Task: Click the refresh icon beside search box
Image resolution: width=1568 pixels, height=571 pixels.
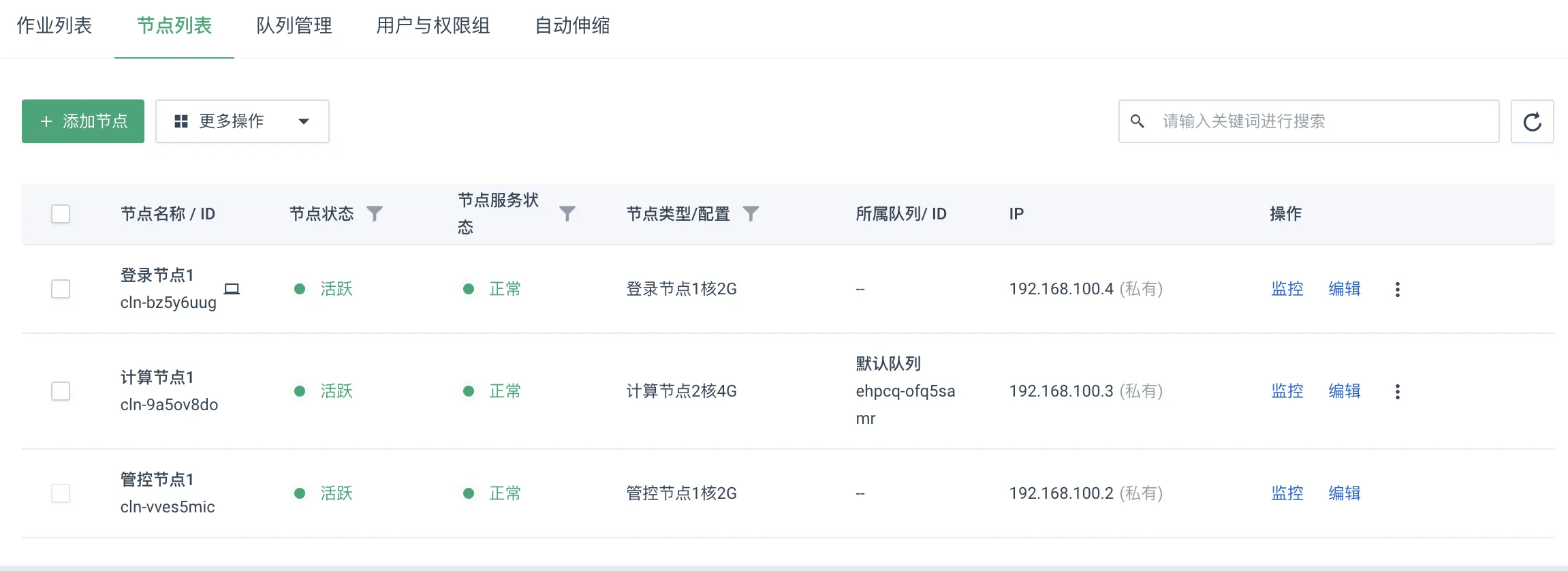Action: pos(1532,121)
